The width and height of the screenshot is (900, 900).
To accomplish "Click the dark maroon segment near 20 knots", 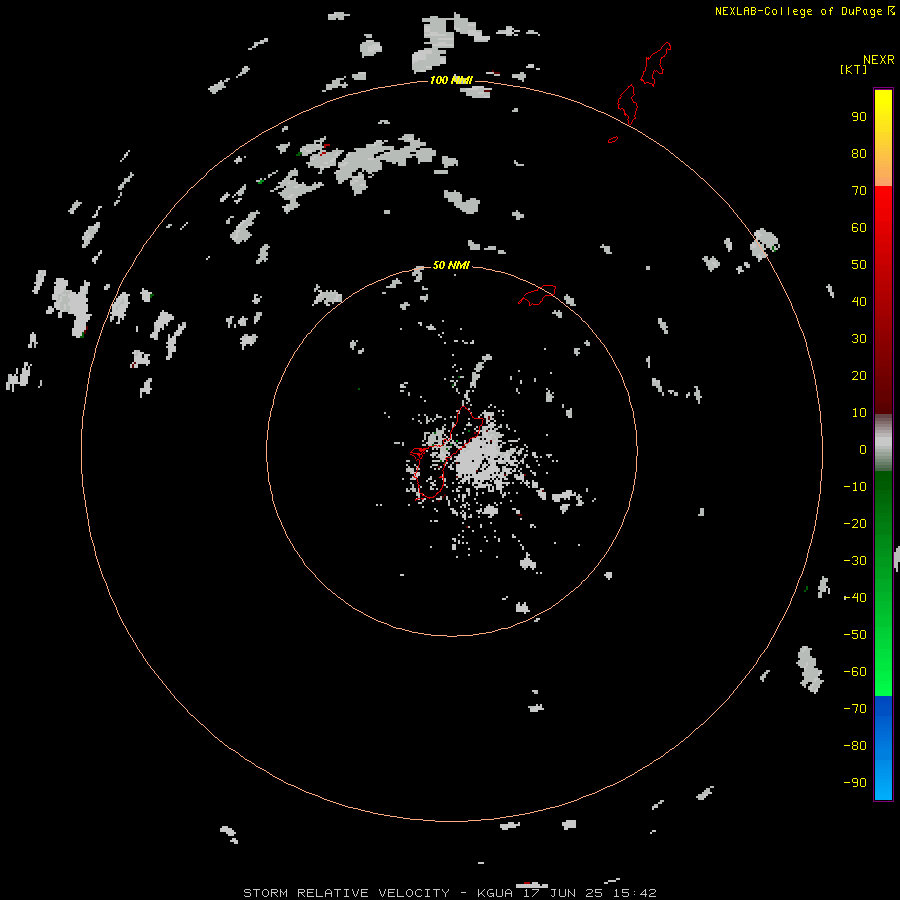I will click(x=883, y=376).
